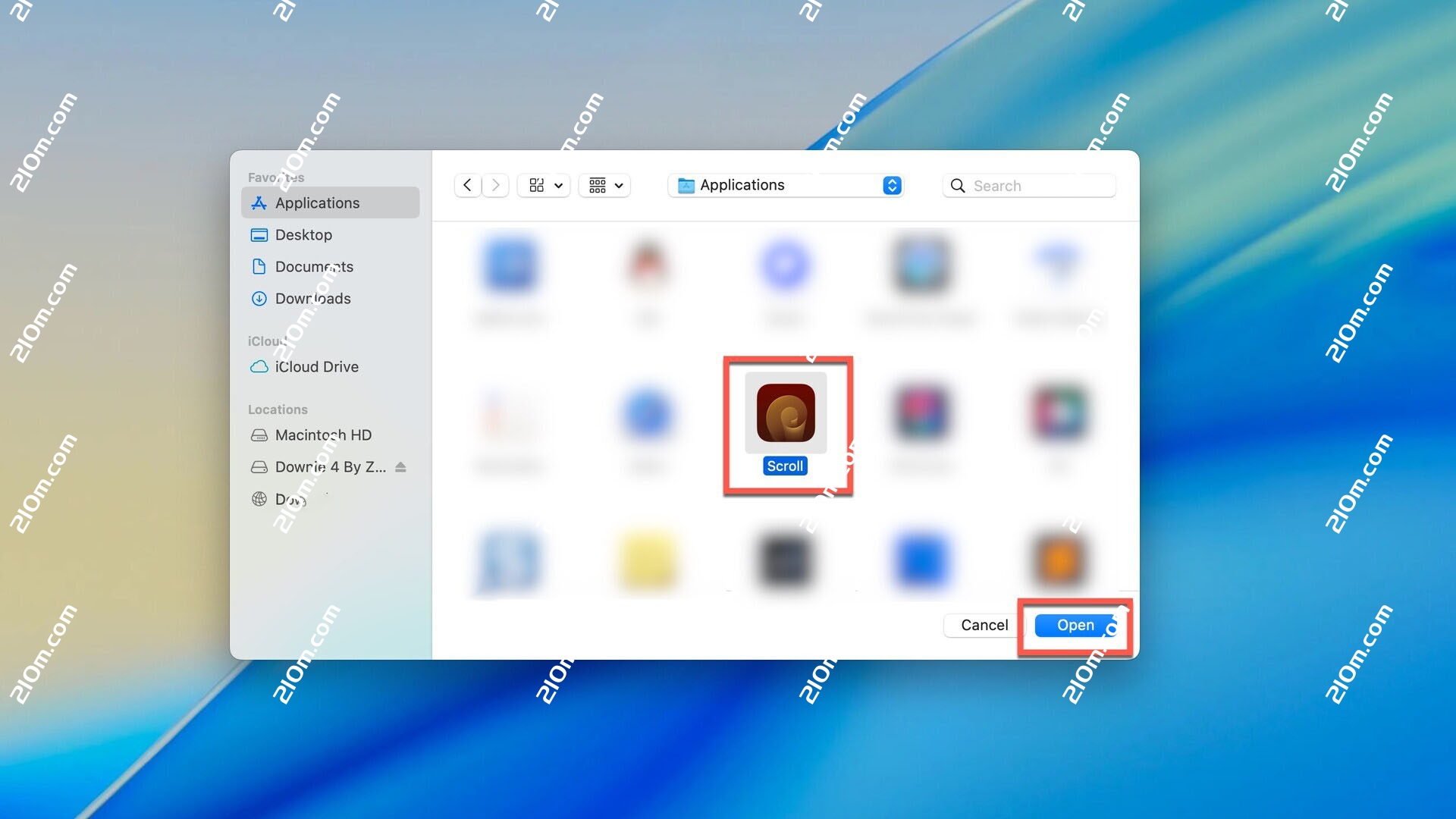Click the back navigation arrow
The image size is (1456, 819).
(x=467, y=185)
